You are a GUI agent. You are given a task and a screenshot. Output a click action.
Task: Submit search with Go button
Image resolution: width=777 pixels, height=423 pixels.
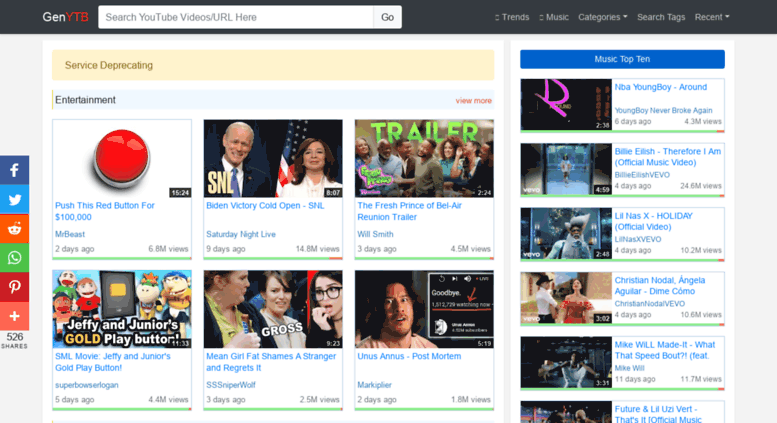click(x=387, y=17)
